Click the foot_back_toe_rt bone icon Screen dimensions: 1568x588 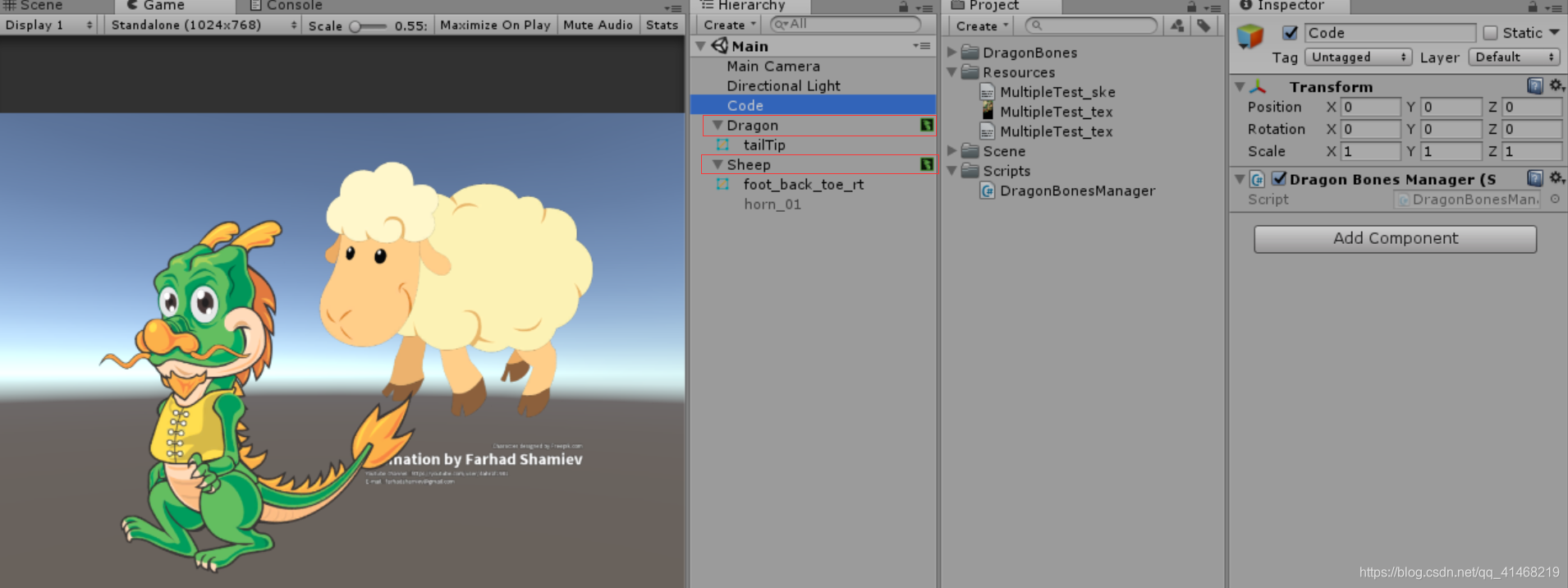(722, 185)
